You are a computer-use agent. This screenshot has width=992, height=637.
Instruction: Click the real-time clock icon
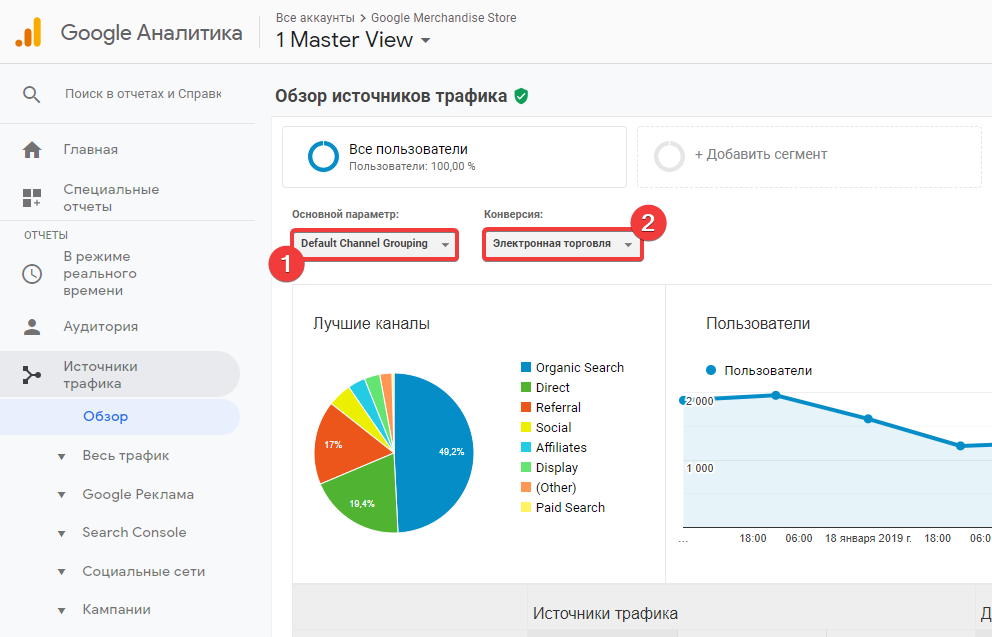32,274
